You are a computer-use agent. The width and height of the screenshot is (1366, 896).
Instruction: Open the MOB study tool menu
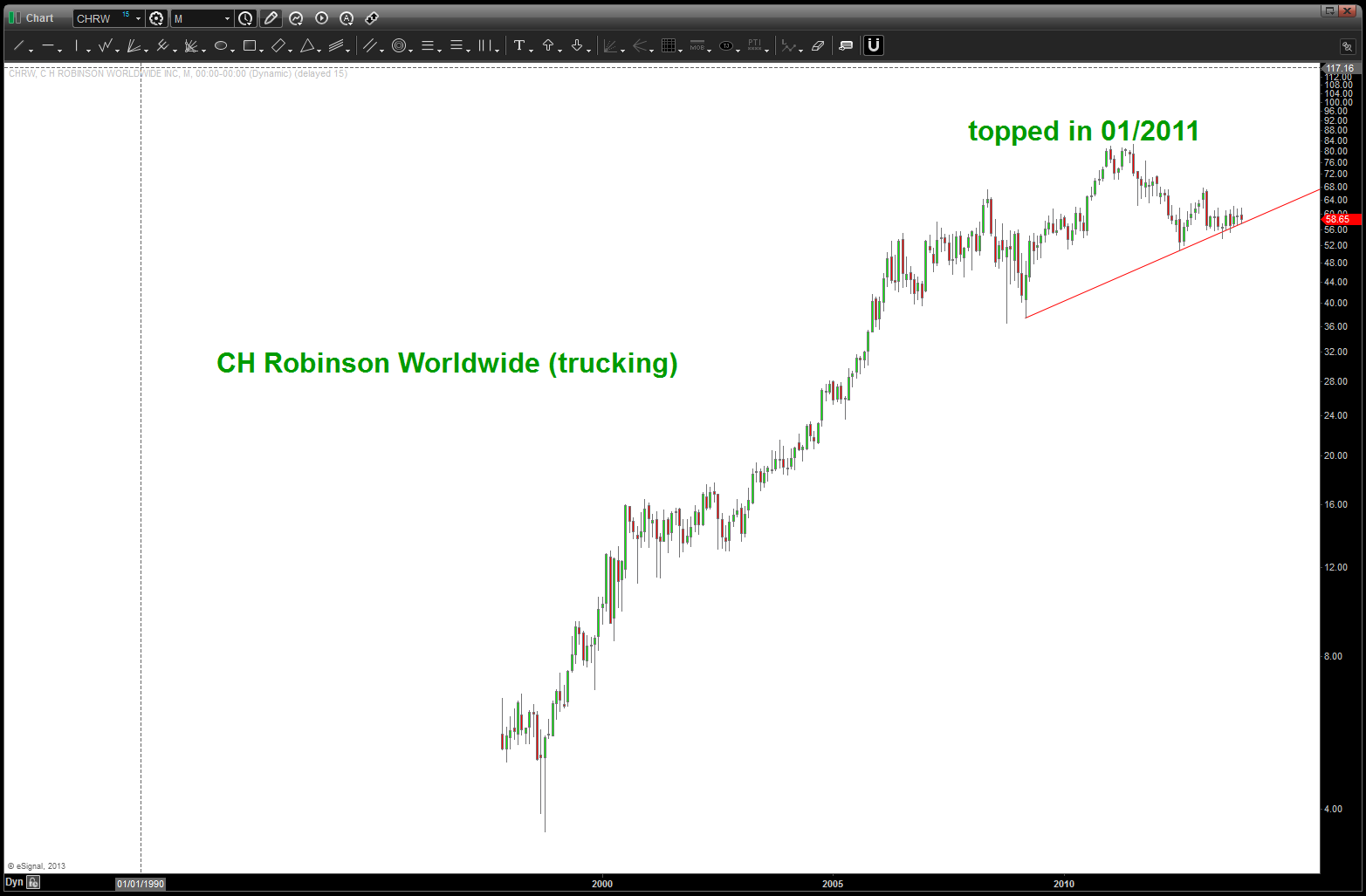tap(697, 45)
